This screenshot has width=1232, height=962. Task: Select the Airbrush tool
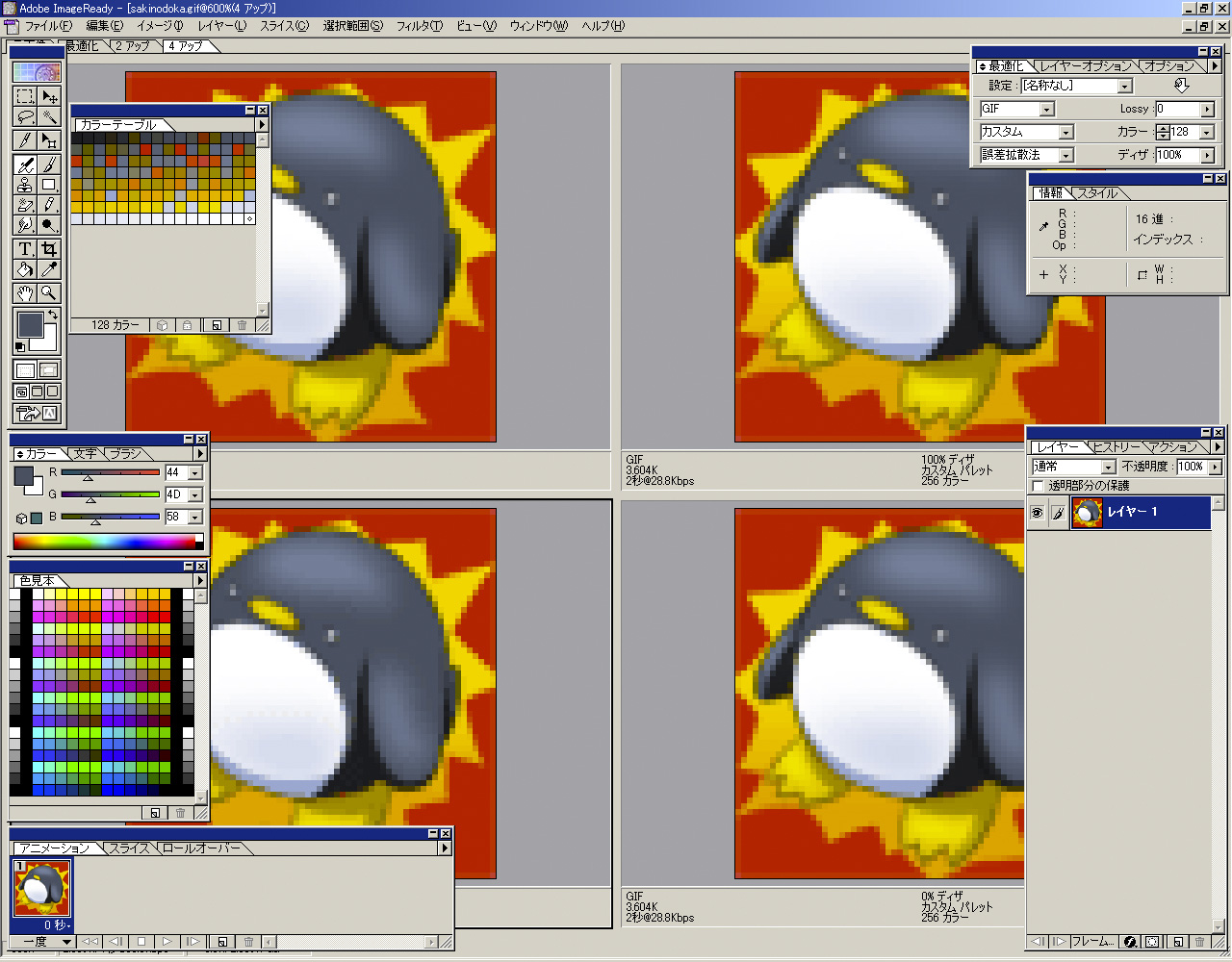[25, 165]
